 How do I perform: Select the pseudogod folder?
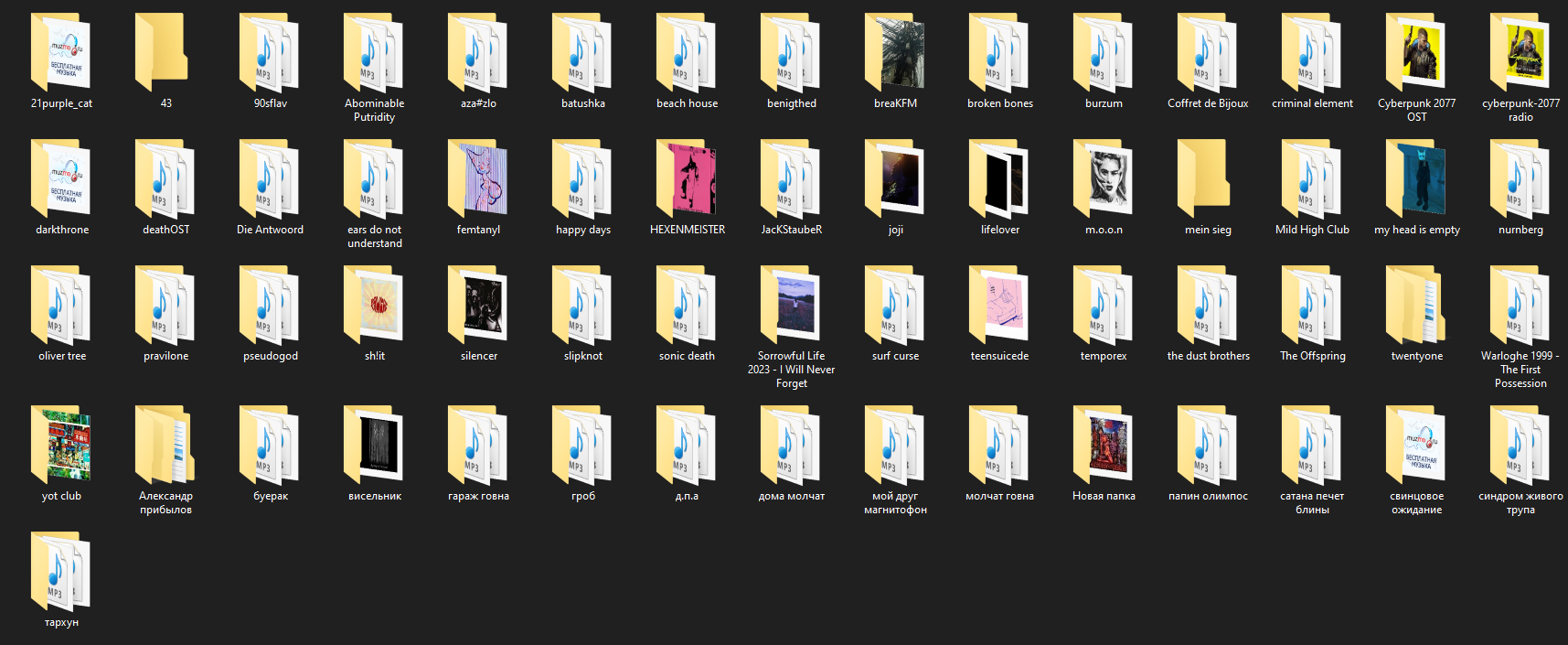[270, 304]
